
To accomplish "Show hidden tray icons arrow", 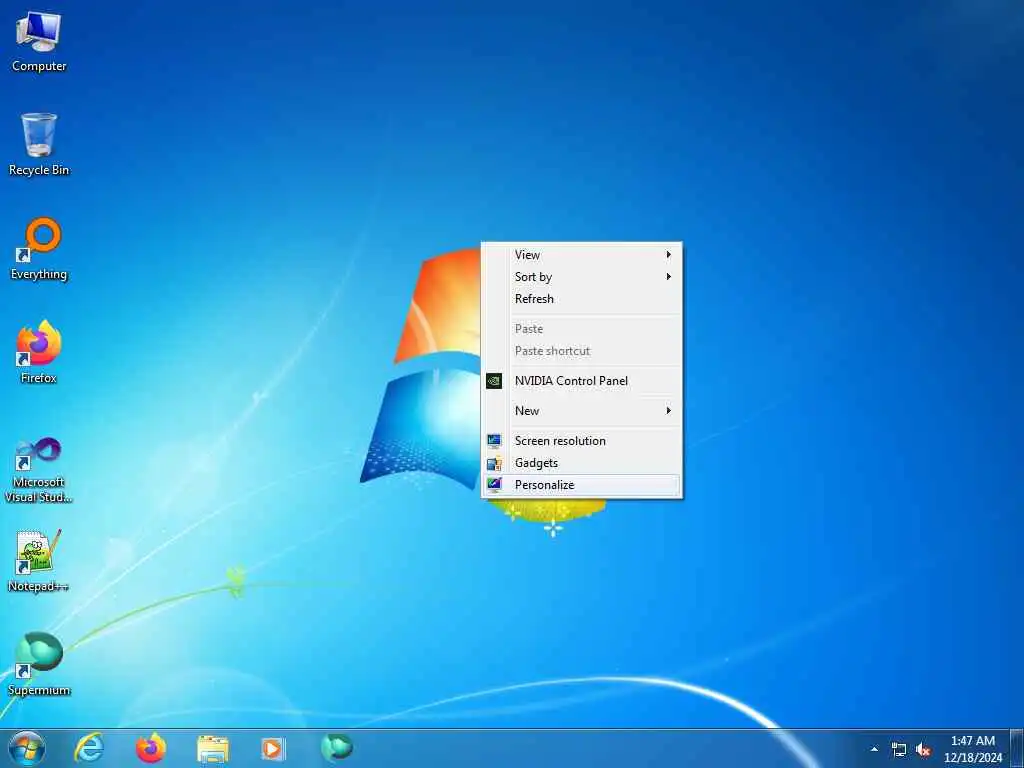I will (874, 749).
